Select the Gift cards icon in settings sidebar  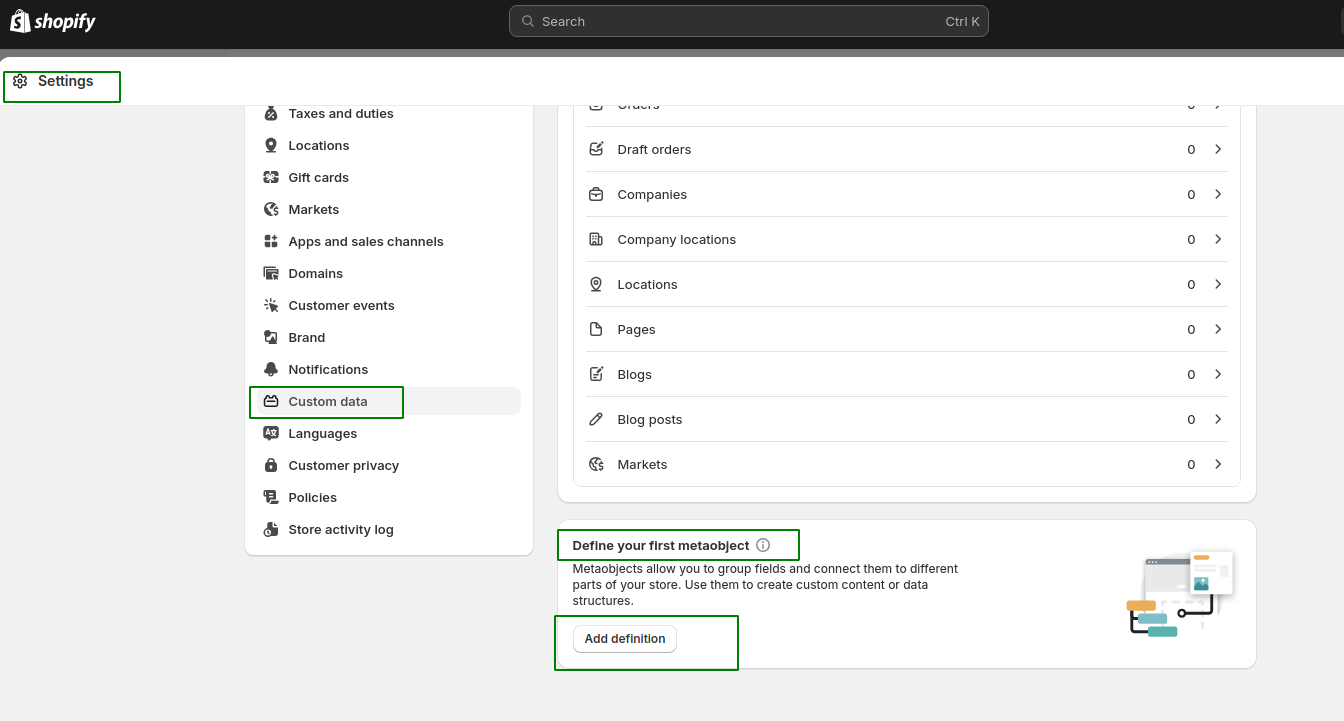pyautogui.click(x=270, y=177)
